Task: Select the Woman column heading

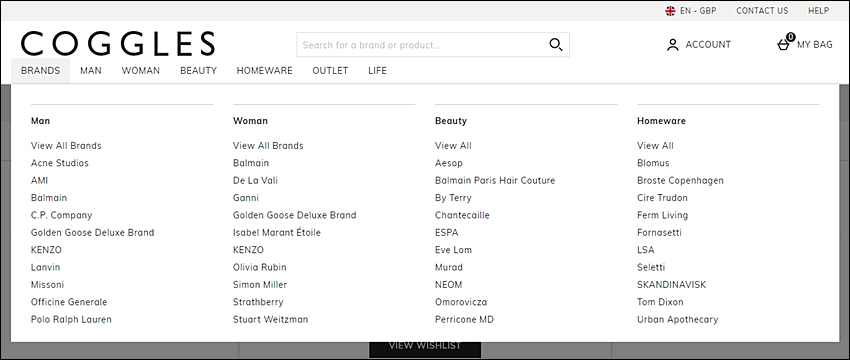Action: pos(250,121)
